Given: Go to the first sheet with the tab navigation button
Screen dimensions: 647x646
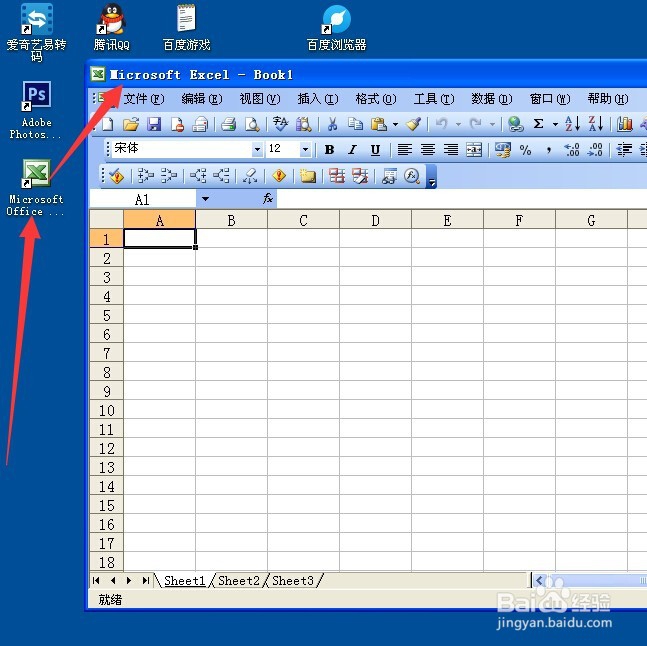Looking at the screenshot, I should [x=96, y=581].
